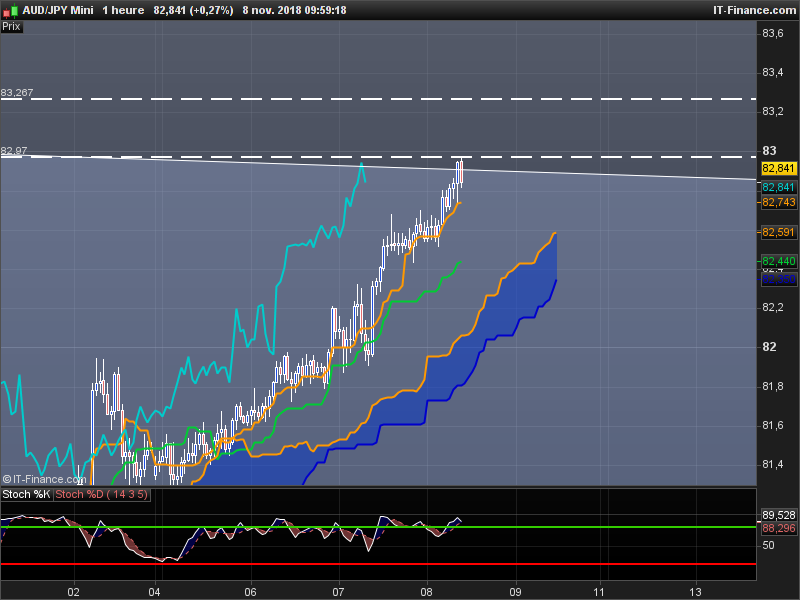The height and width of the screenshot is (600, 800).
Task: Open the IT-Finance.com link at top right
Action: pos(754,10)
